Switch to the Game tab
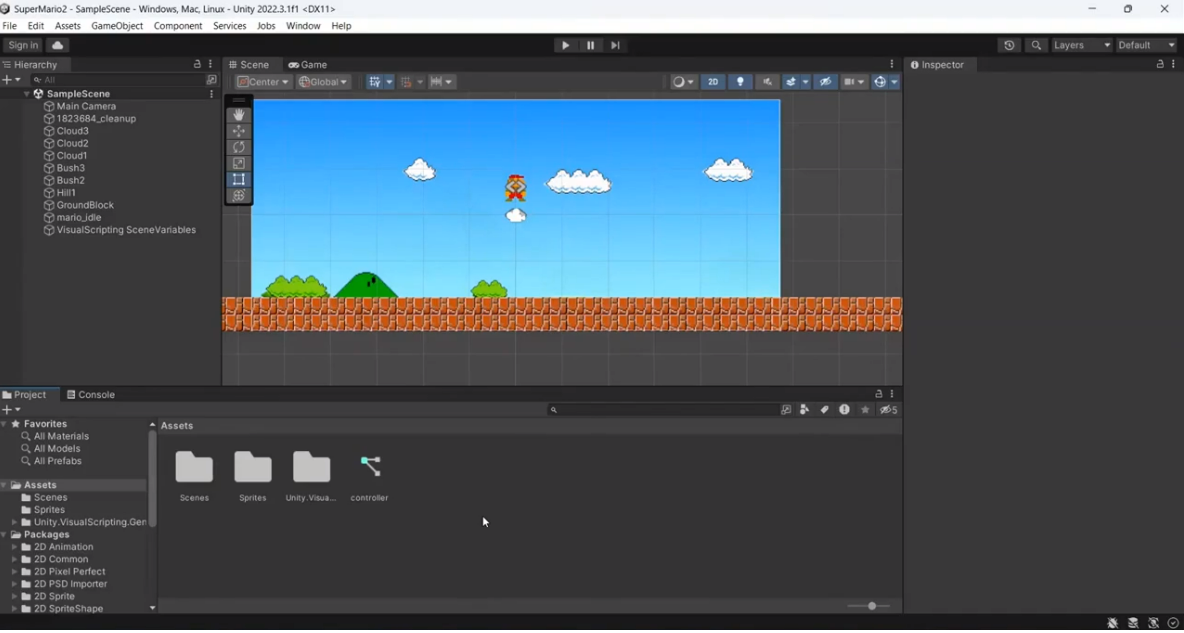This screenshot has height=633, width=1184. (x=307, y=65)
